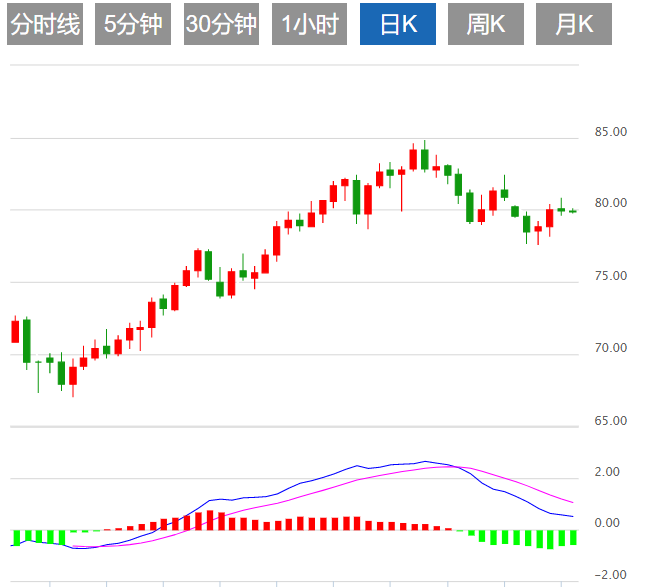Show the 1小时 chart view
The height and width of the screenshot is (587, 648).
tap(309, 24)
